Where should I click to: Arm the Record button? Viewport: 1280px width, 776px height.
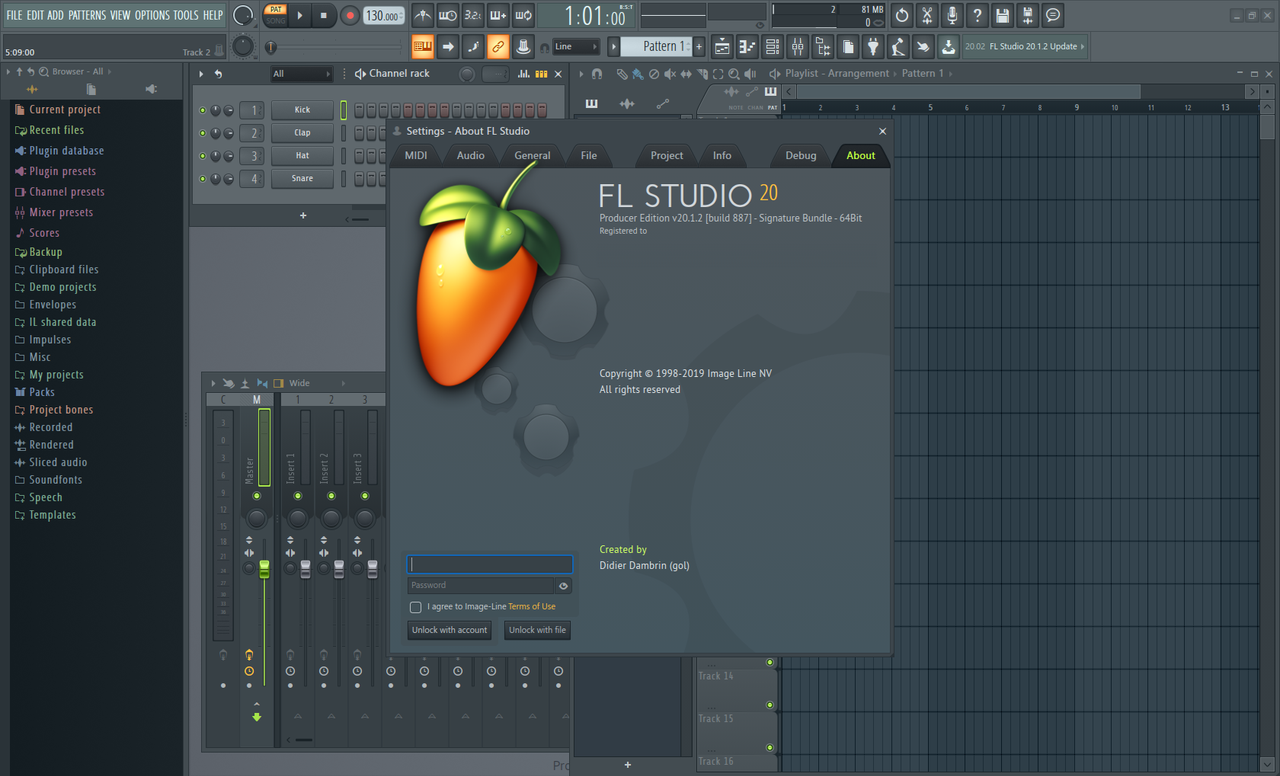click(349, 15)
